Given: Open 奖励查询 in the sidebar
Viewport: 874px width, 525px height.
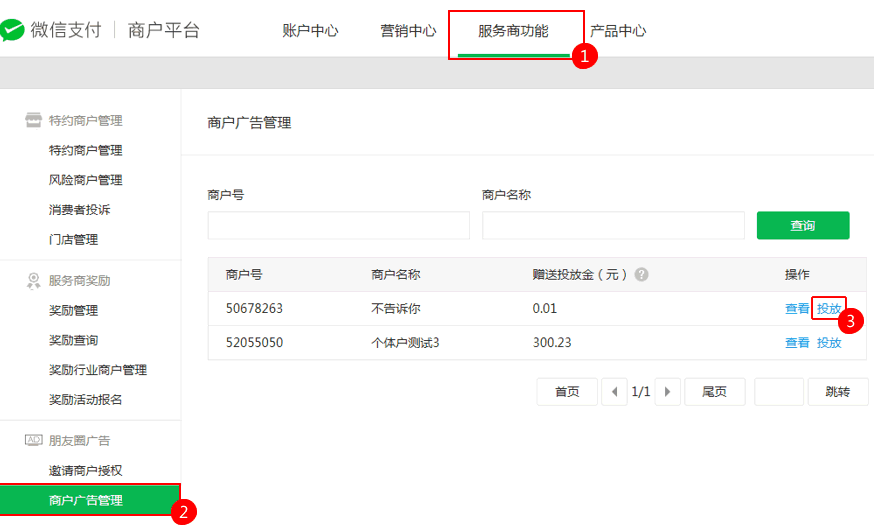Looking at the screenshot, I should tap(73, 340).
